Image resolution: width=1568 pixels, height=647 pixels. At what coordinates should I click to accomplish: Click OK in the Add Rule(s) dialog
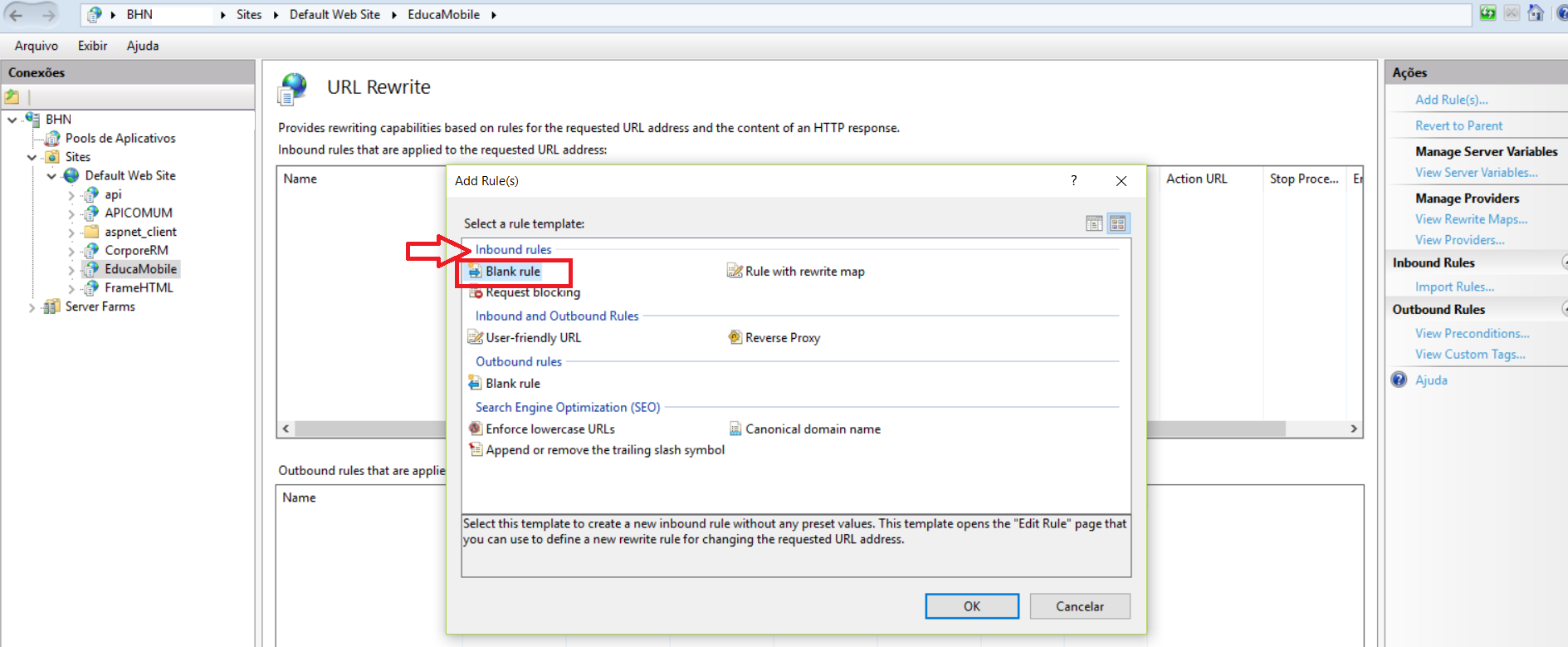pyautogui.click(x=971, y=606)
